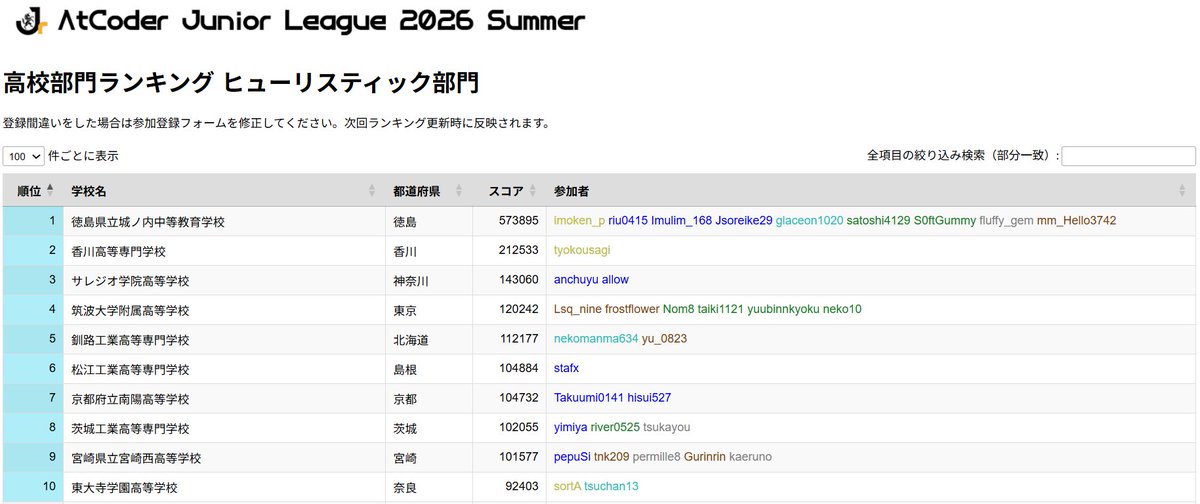Sort by 都道府県 column header

click(428, 190)
